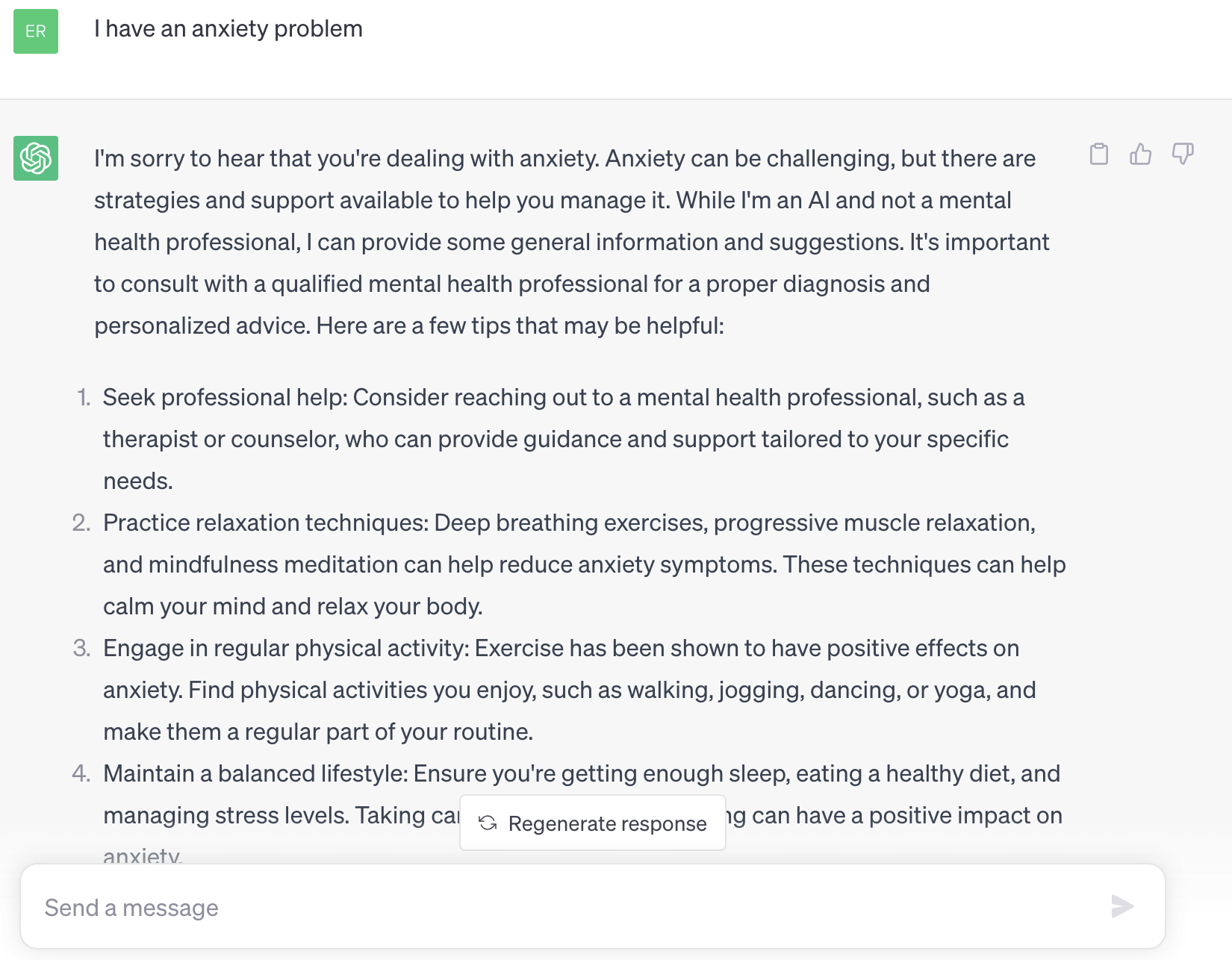
Task: Click the user message "I have an anxiety problem"
Action: (228, 29)
